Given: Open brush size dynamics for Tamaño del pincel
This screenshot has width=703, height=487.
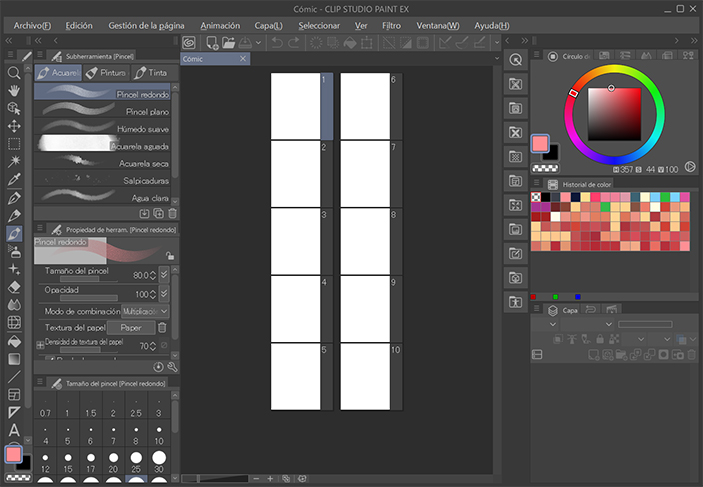Looking at the screenshot, I should click(164, 275).
